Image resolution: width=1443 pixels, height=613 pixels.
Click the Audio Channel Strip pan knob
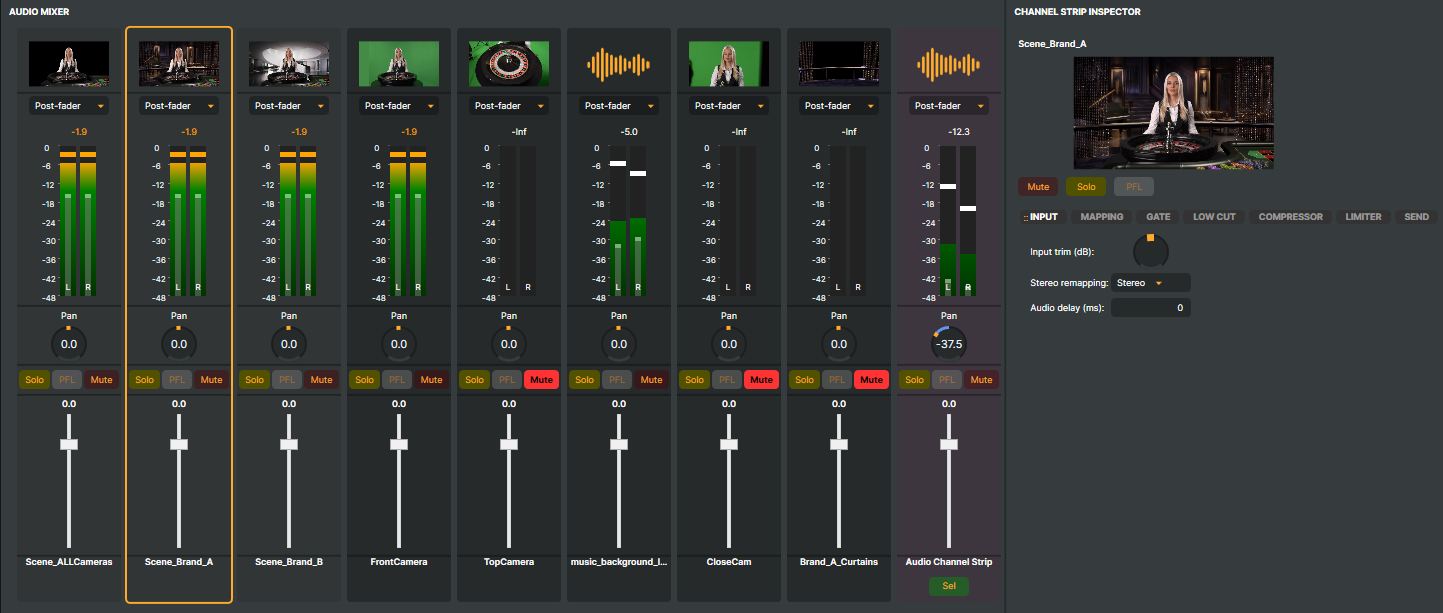pos(948,343)
